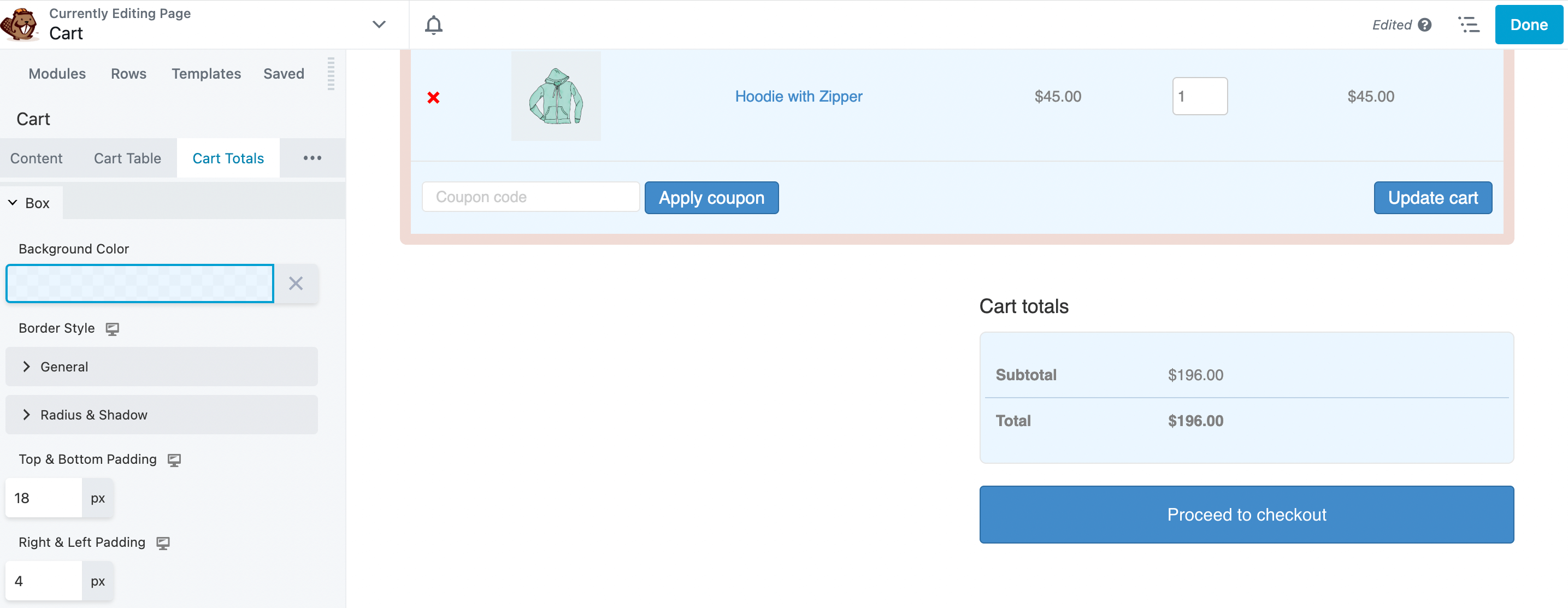Click the remove color X icon for Background Color
Viewport: 1568px width, 608px height.
click(296, 283)
